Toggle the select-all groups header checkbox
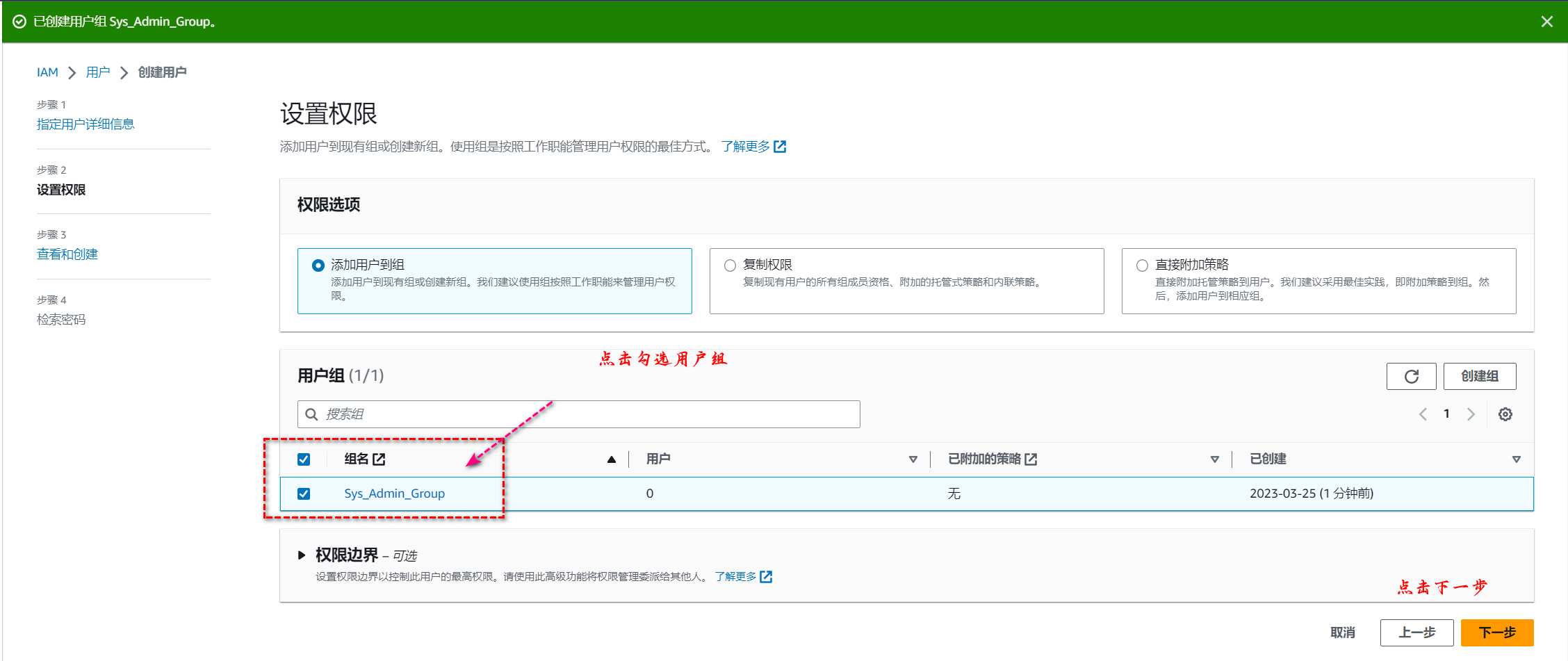This screenshot has height=661, width=1568. [x=304, y=459]
